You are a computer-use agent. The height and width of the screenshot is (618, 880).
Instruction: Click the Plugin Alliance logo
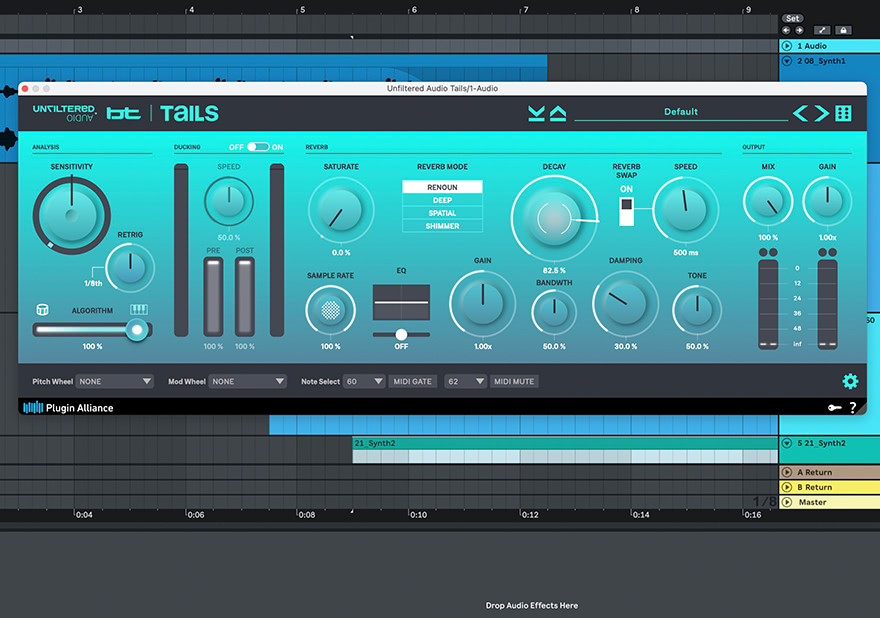(68, 408)
